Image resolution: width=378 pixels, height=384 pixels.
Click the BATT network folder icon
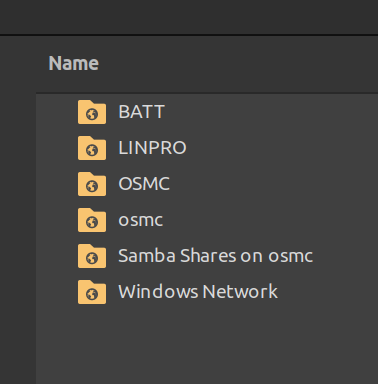[92, 112]
